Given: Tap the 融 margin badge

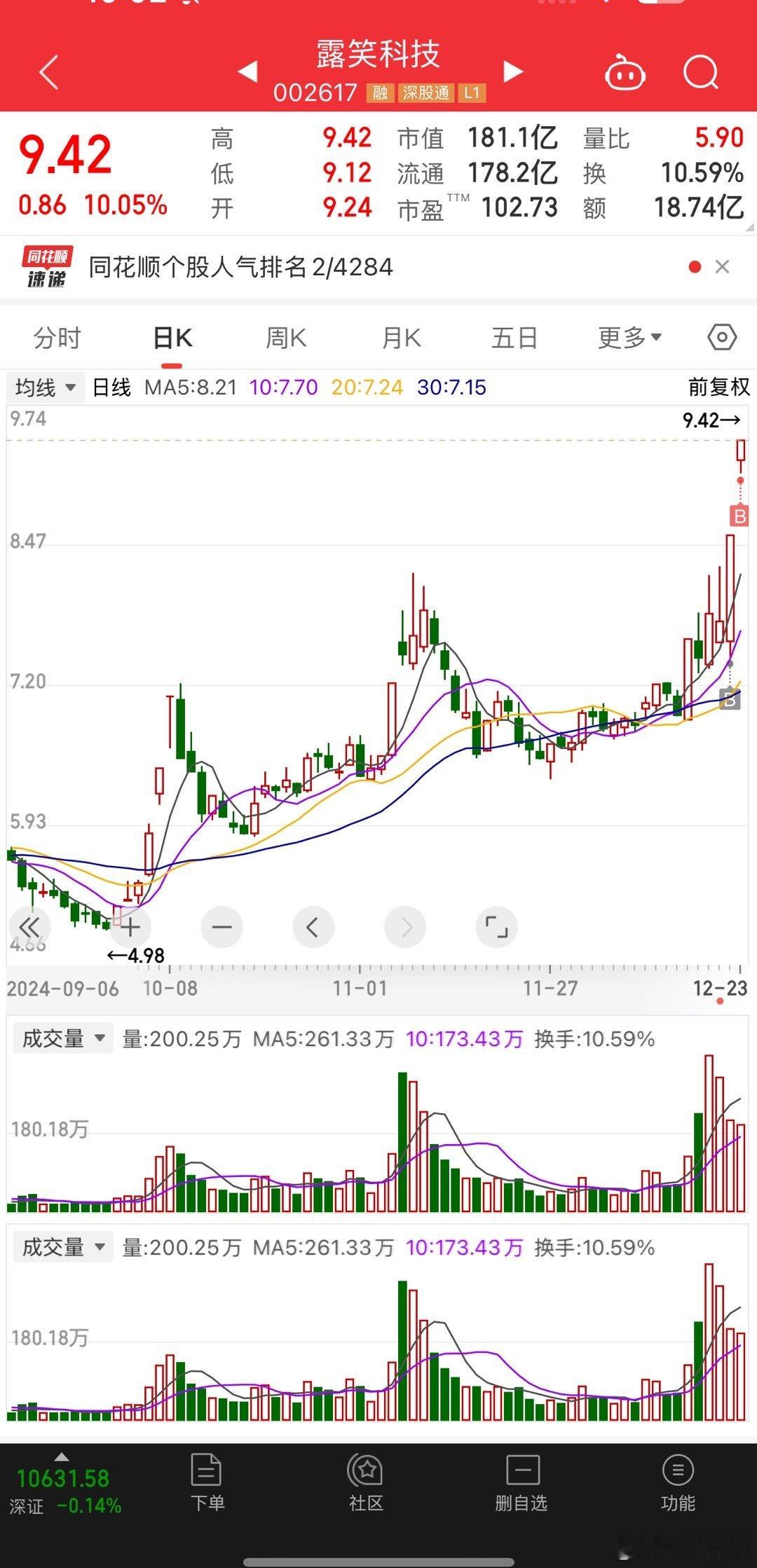Looking at the screenshot, I should [380, 93].
